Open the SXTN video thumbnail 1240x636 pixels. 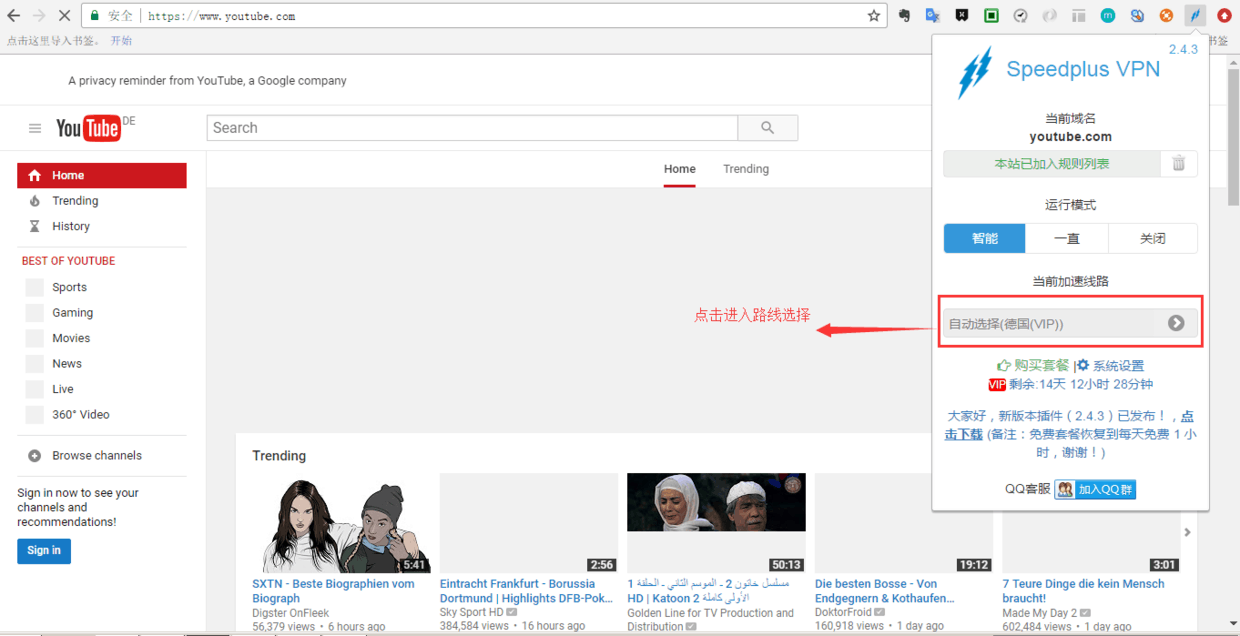pyautogui.click(x=340, y=523)
